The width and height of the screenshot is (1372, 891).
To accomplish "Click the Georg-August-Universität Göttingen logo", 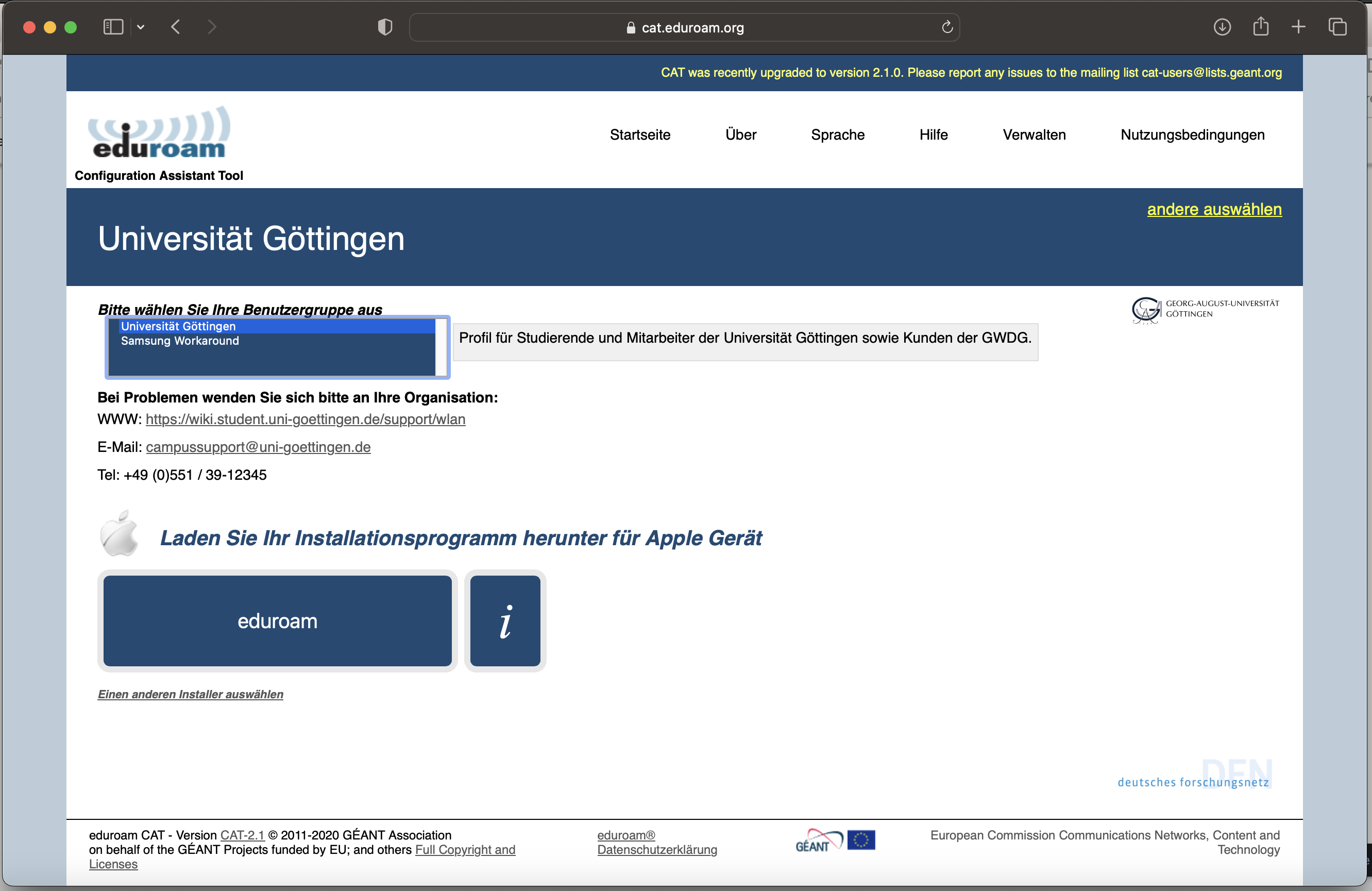I will coord(1205,310).
